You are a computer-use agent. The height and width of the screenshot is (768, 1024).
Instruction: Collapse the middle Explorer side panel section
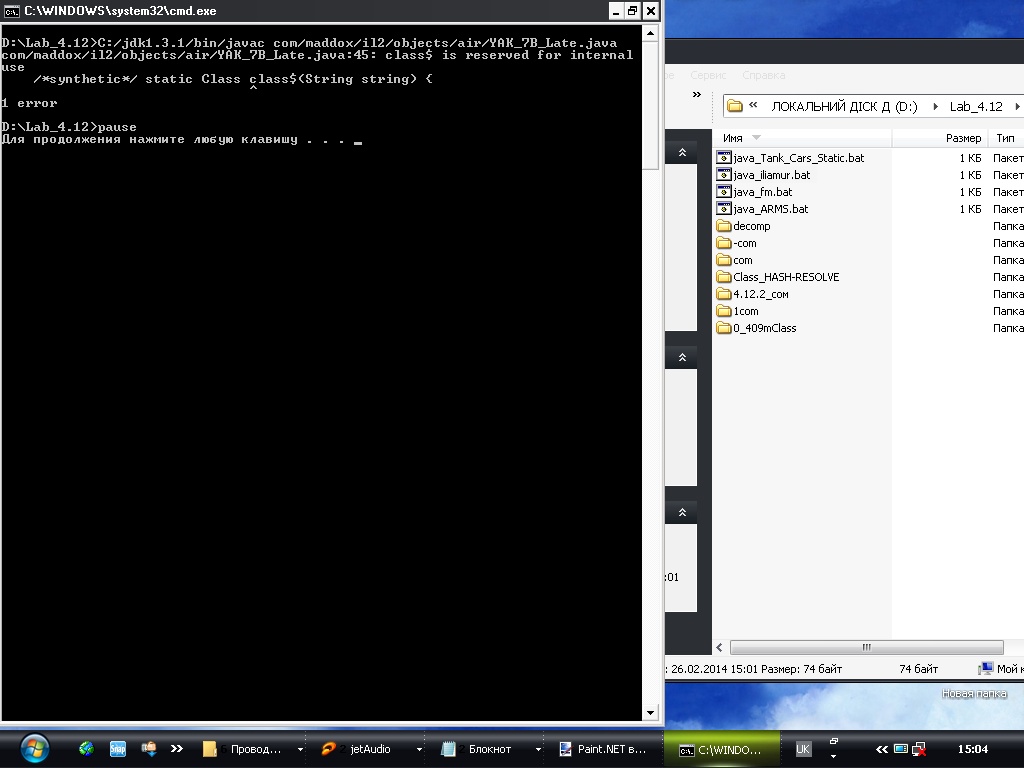pos(682,357)
